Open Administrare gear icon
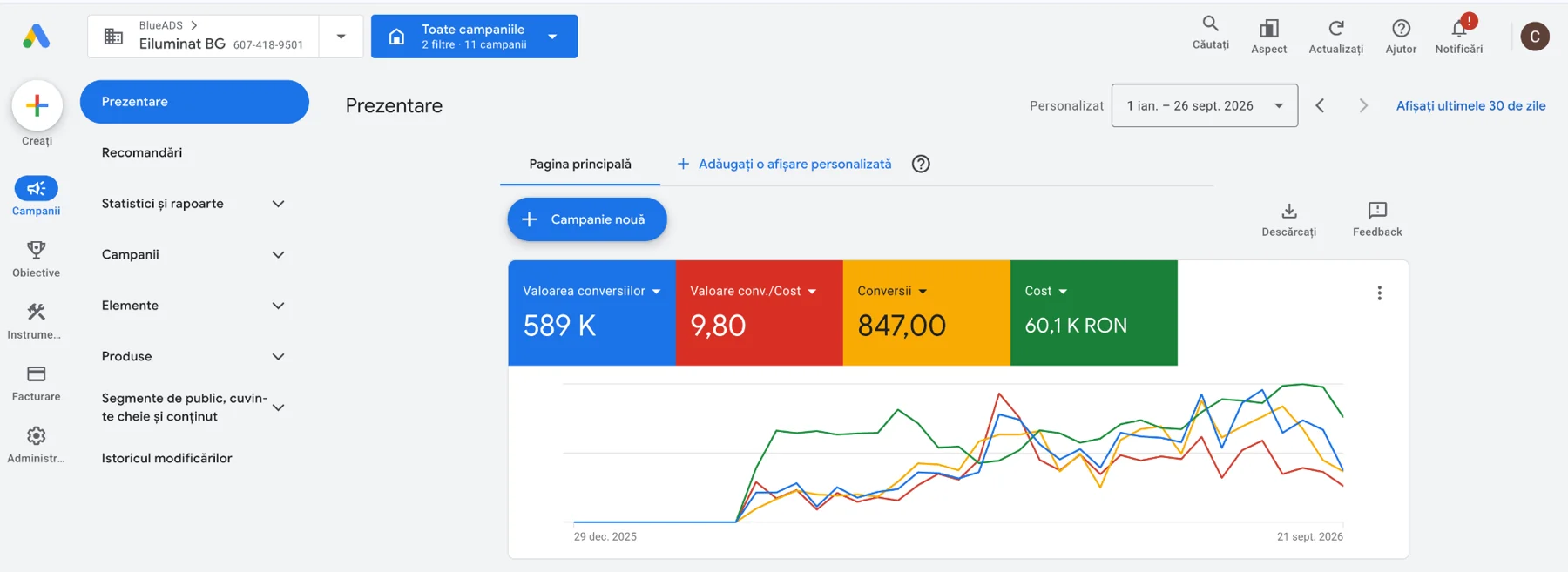This screenshot has width=1568, height=572. 36,435
